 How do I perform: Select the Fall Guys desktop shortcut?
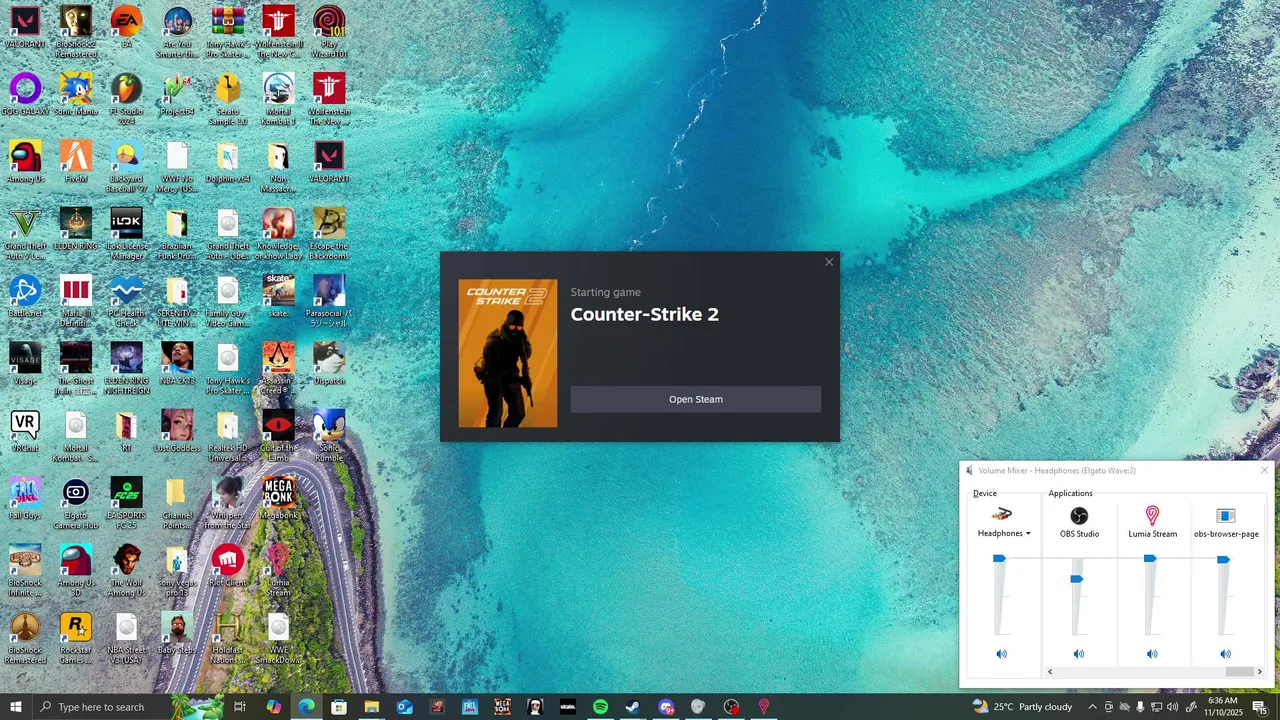(x=25, y=498)
